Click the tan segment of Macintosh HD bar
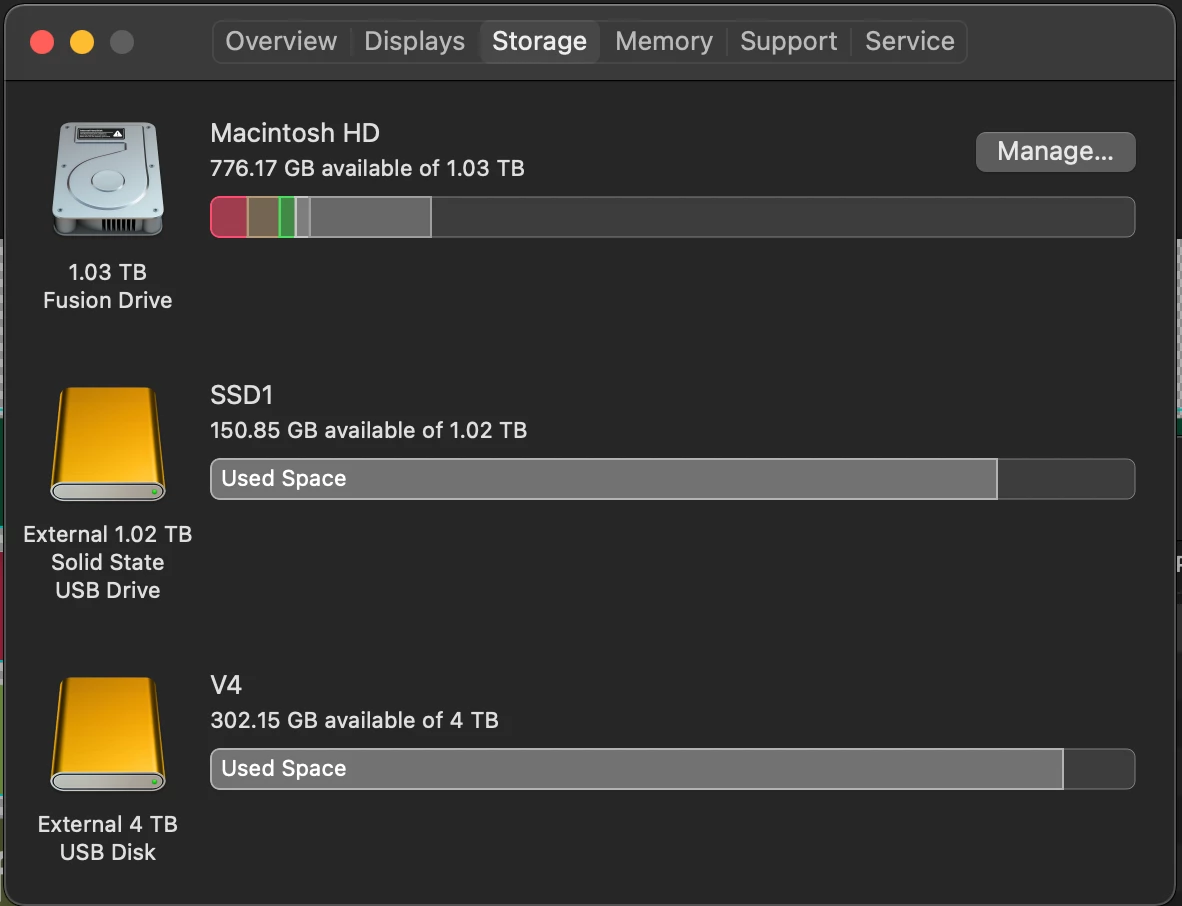Image resolution: width=1182 pixels, height=906 pixels. tap(263, 217)
